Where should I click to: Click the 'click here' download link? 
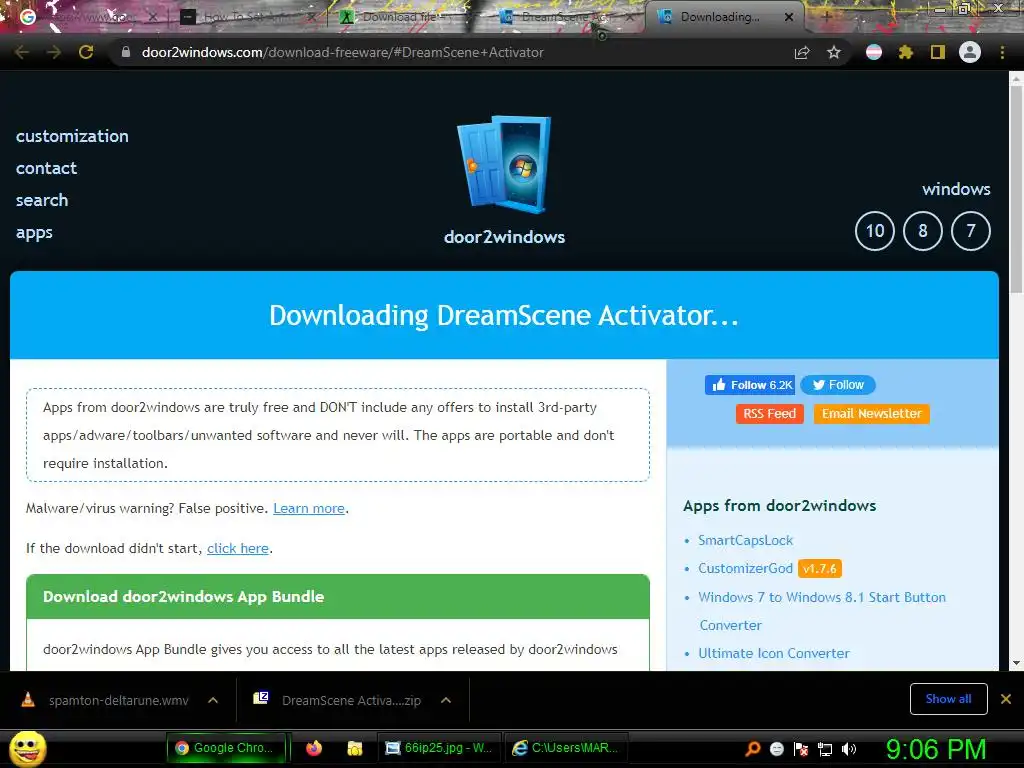pos(238,548)
